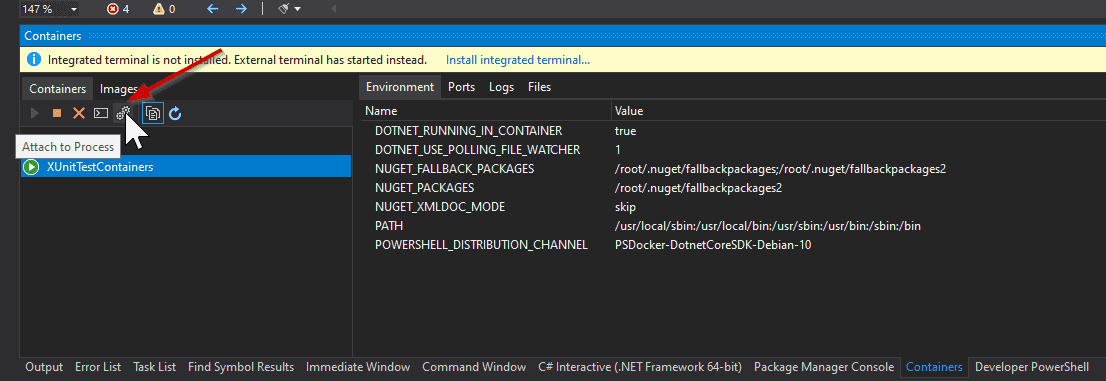Click the red error indicator showing 4
The height and width of the screenshot is (381, 1106).
(x=118, y=9)
